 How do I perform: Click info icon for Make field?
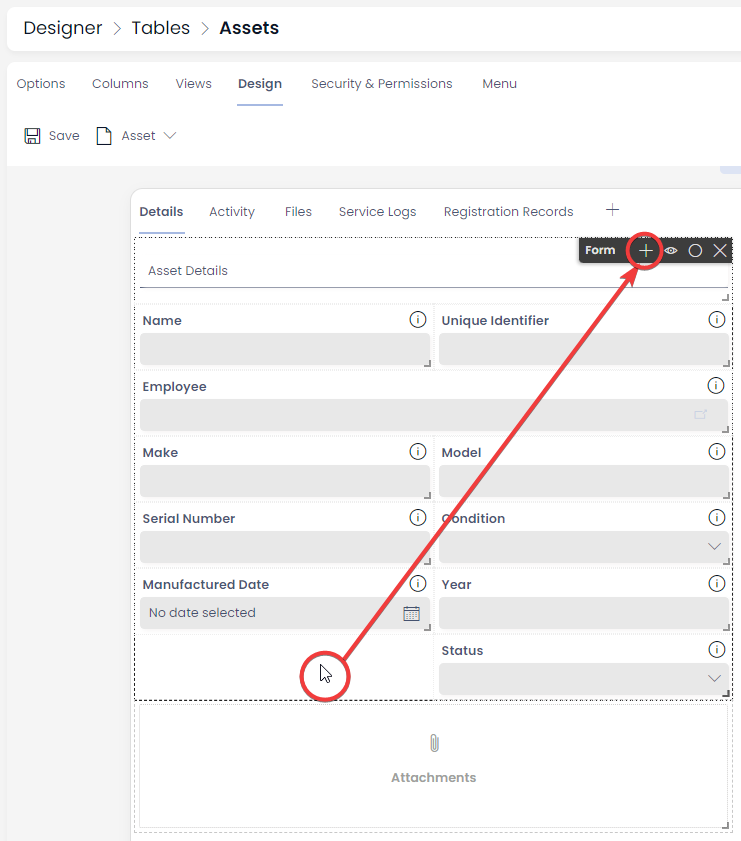coord(418,452)
